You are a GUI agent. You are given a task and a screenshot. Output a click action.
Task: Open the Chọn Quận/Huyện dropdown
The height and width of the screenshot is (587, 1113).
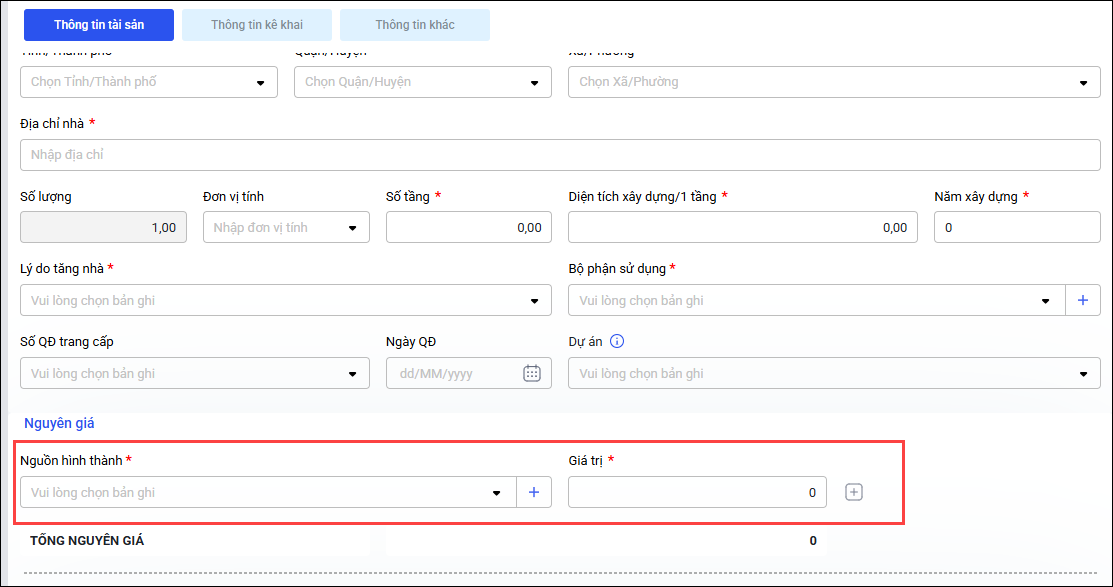[534, 82]
